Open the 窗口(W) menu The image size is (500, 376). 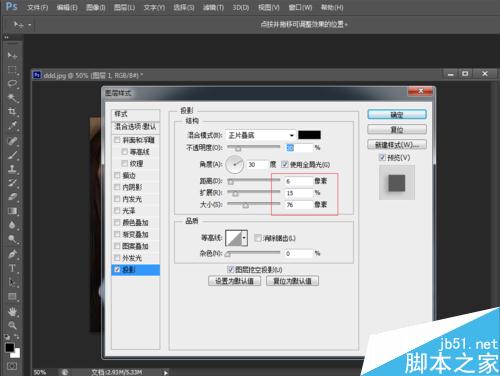click(300, 7)
